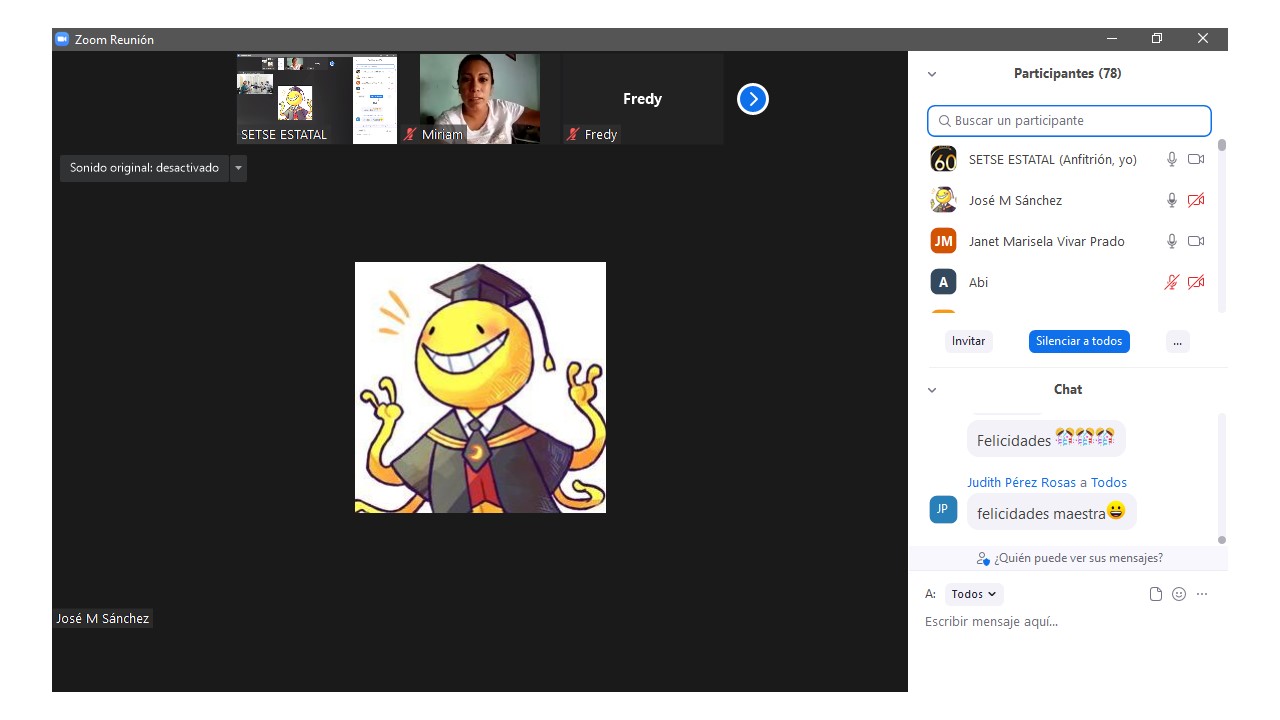Click the JM avatar of Janet Marisela

coord(943,241)
